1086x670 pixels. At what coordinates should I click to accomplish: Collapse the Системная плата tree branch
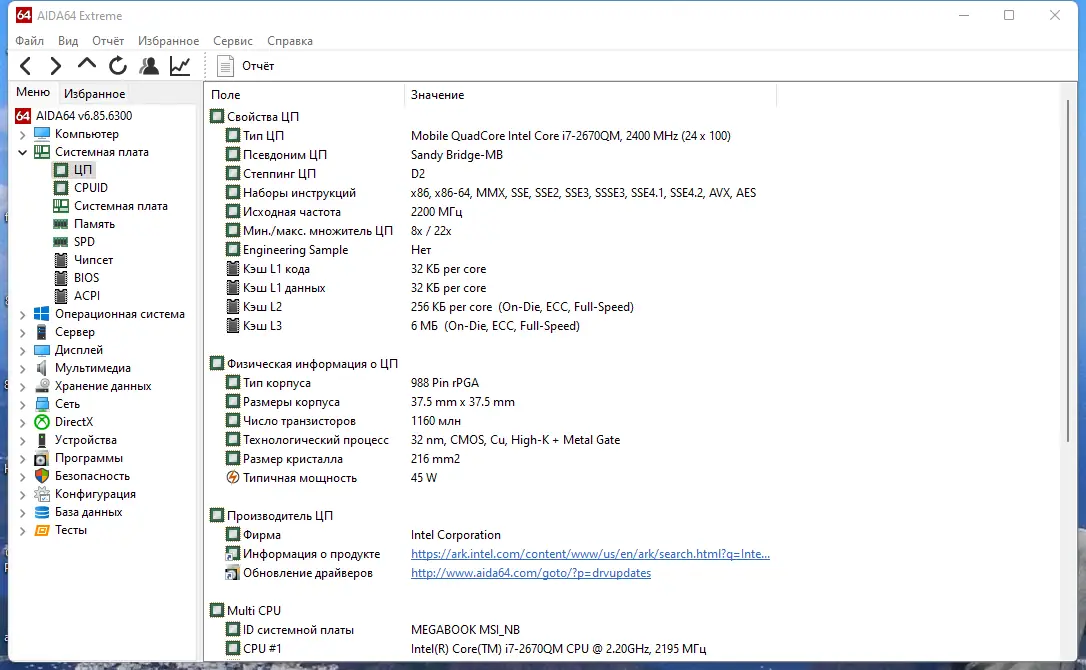tap(22, 151)
